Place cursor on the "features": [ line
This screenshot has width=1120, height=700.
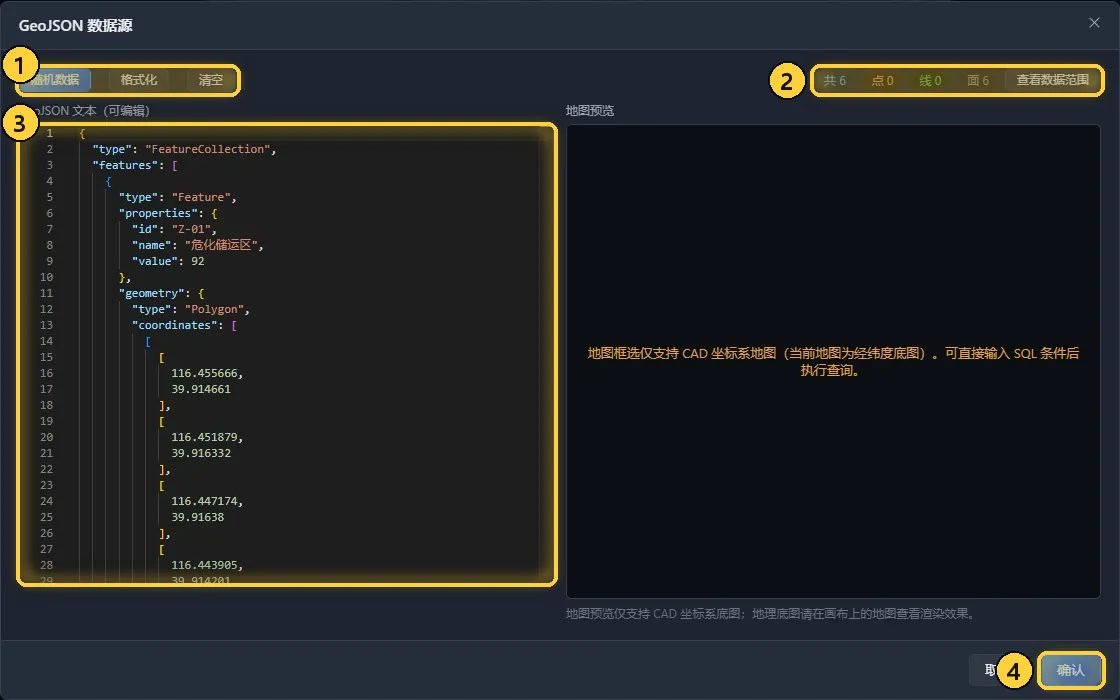pos(135,165)
